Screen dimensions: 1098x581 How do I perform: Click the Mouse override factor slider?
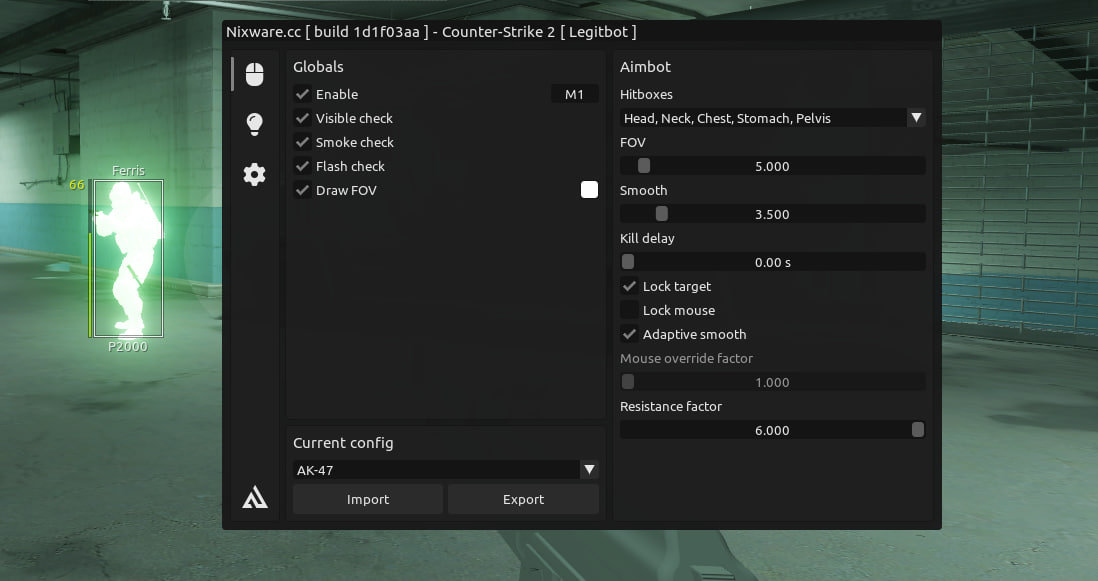pos(772,382)
